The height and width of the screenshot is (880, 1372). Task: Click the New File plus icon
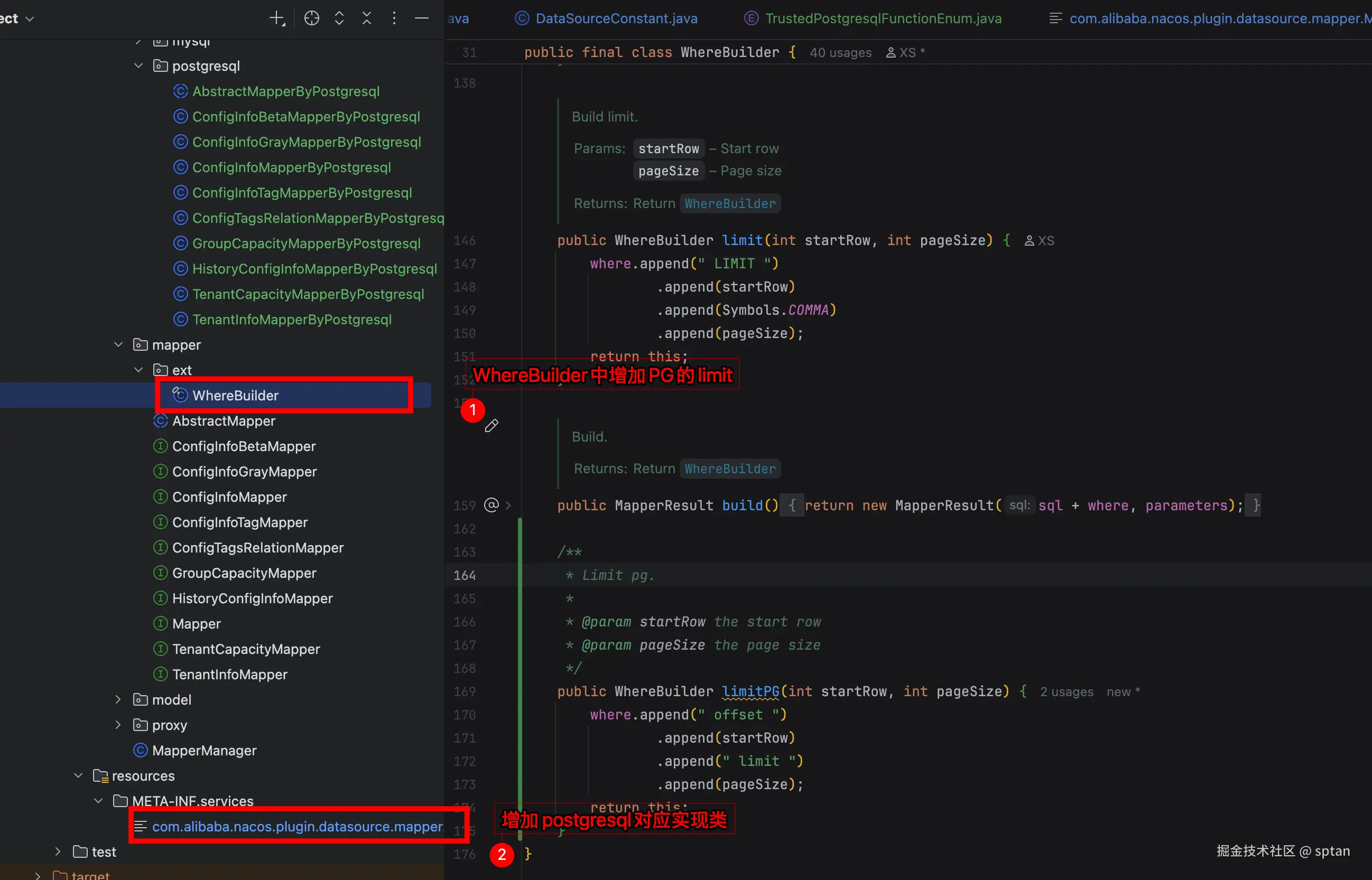(277, 18)
